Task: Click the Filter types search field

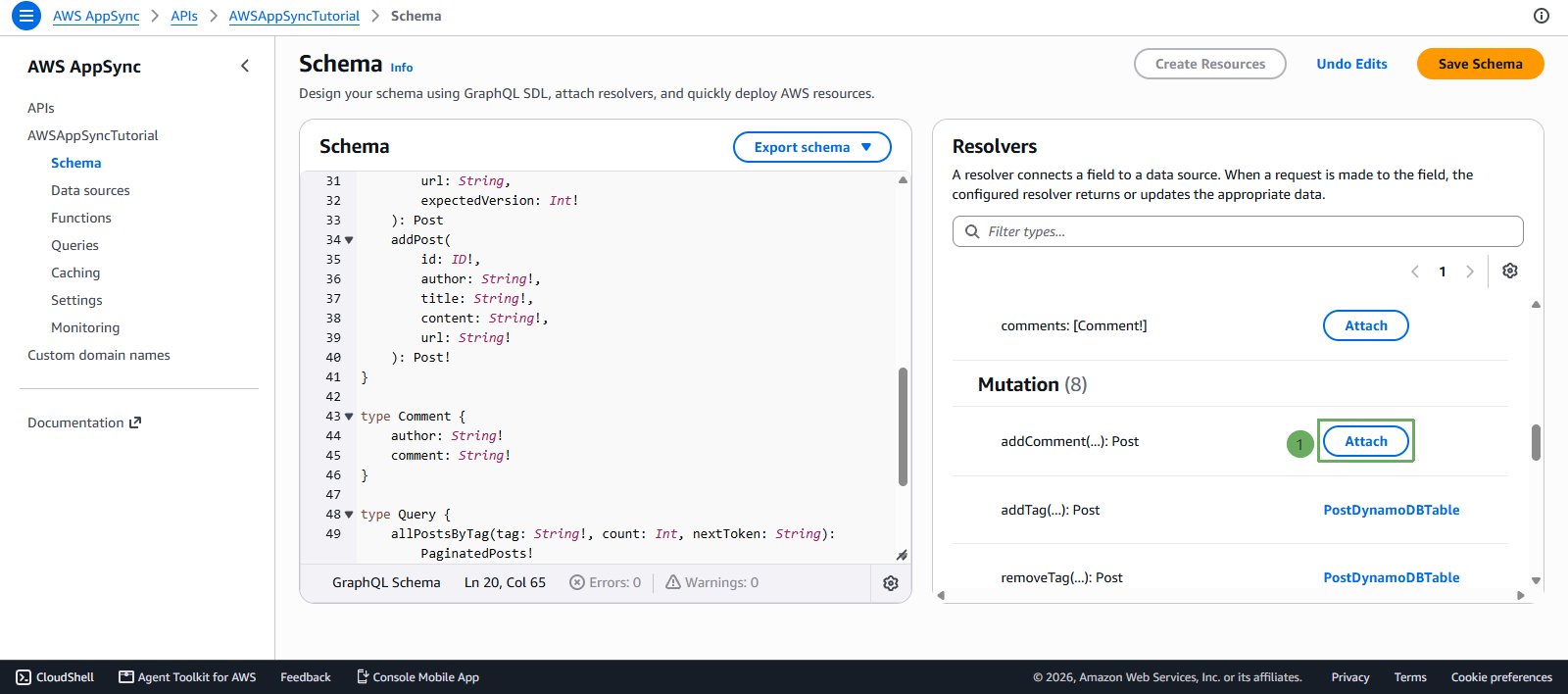Action: pos(1238,231)
